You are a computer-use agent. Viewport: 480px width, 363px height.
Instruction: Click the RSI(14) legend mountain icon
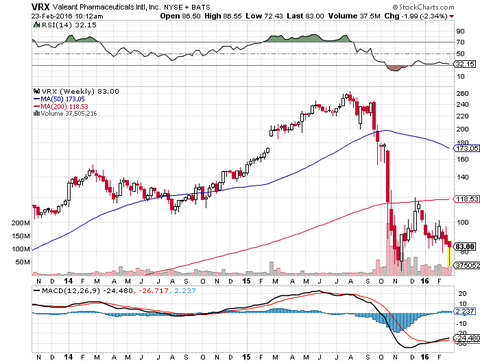point(36,25)
